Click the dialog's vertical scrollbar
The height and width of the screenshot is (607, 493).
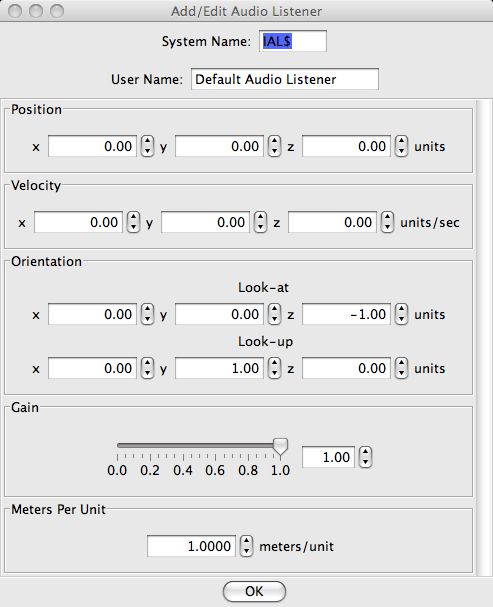coord(485,337)
